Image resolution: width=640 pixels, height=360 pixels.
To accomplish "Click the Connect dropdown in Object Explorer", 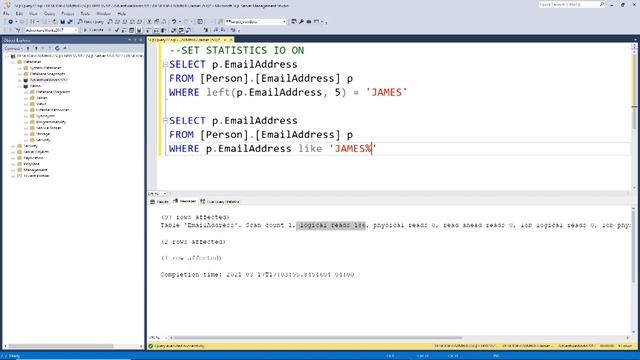I will click(x=12, y=48).
